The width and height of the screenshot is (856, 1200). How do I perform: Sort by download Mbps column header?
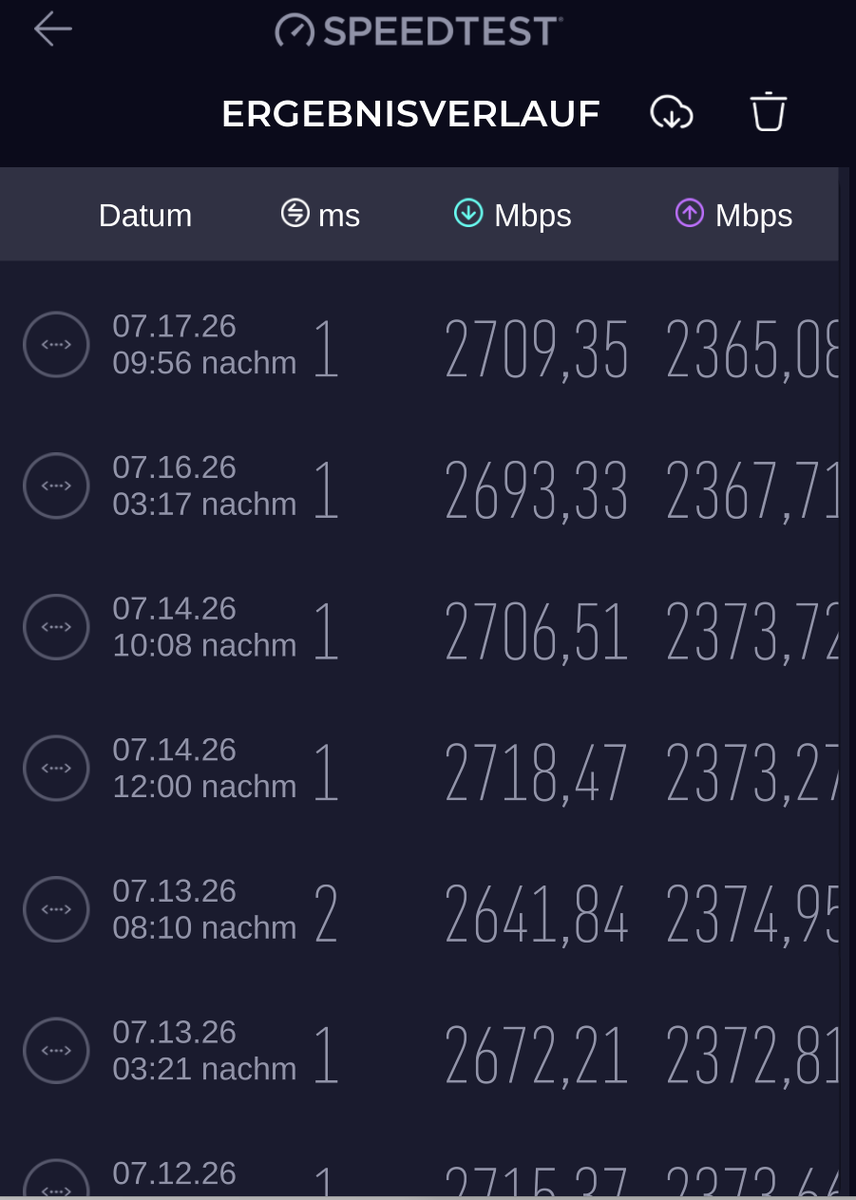513,215
